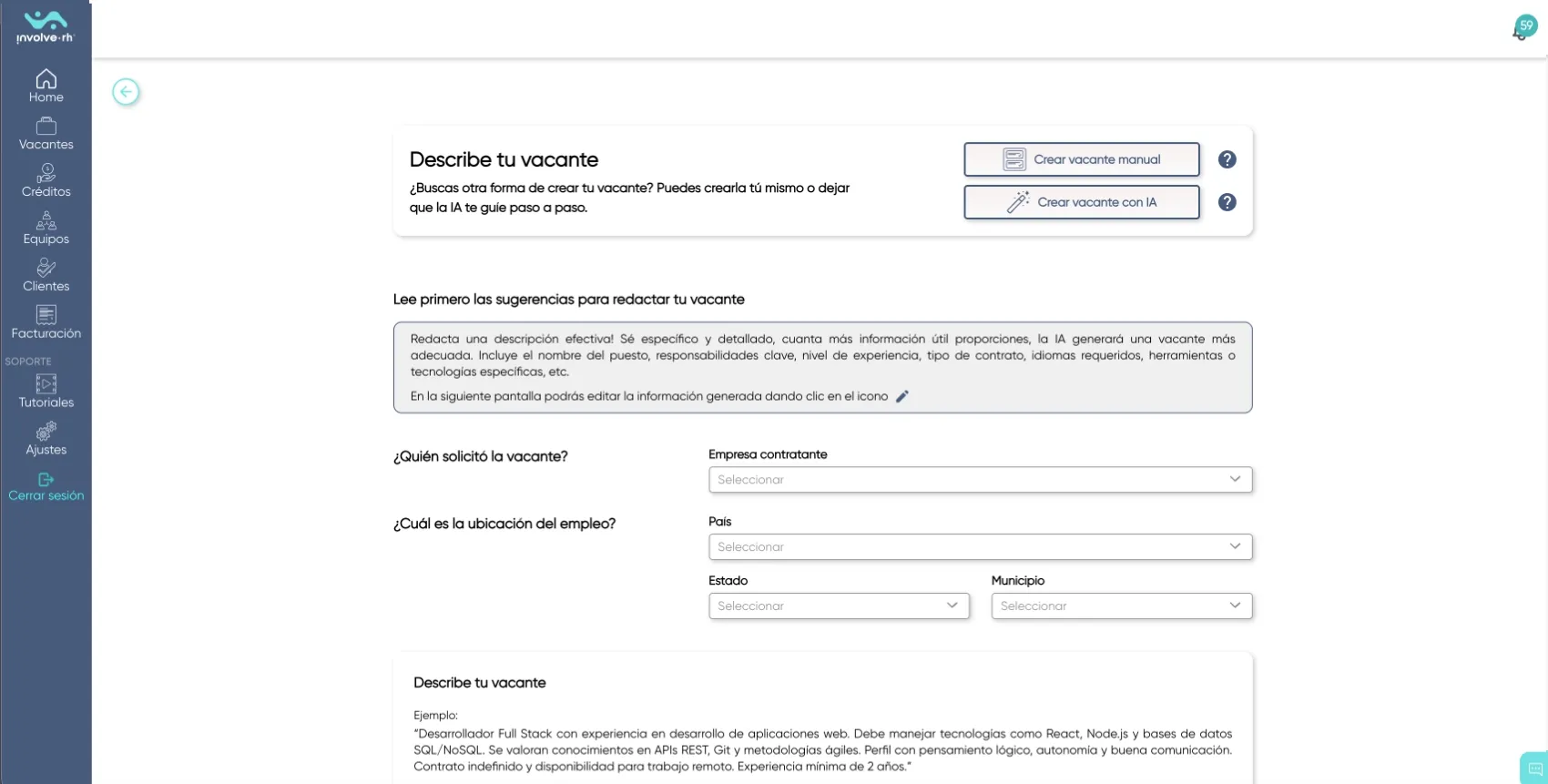The width and height of the screenshot is (1548, 784).
Task: Open notifications bell with 59 badge
Action: pyautogui.click(x=1524, y=27)
